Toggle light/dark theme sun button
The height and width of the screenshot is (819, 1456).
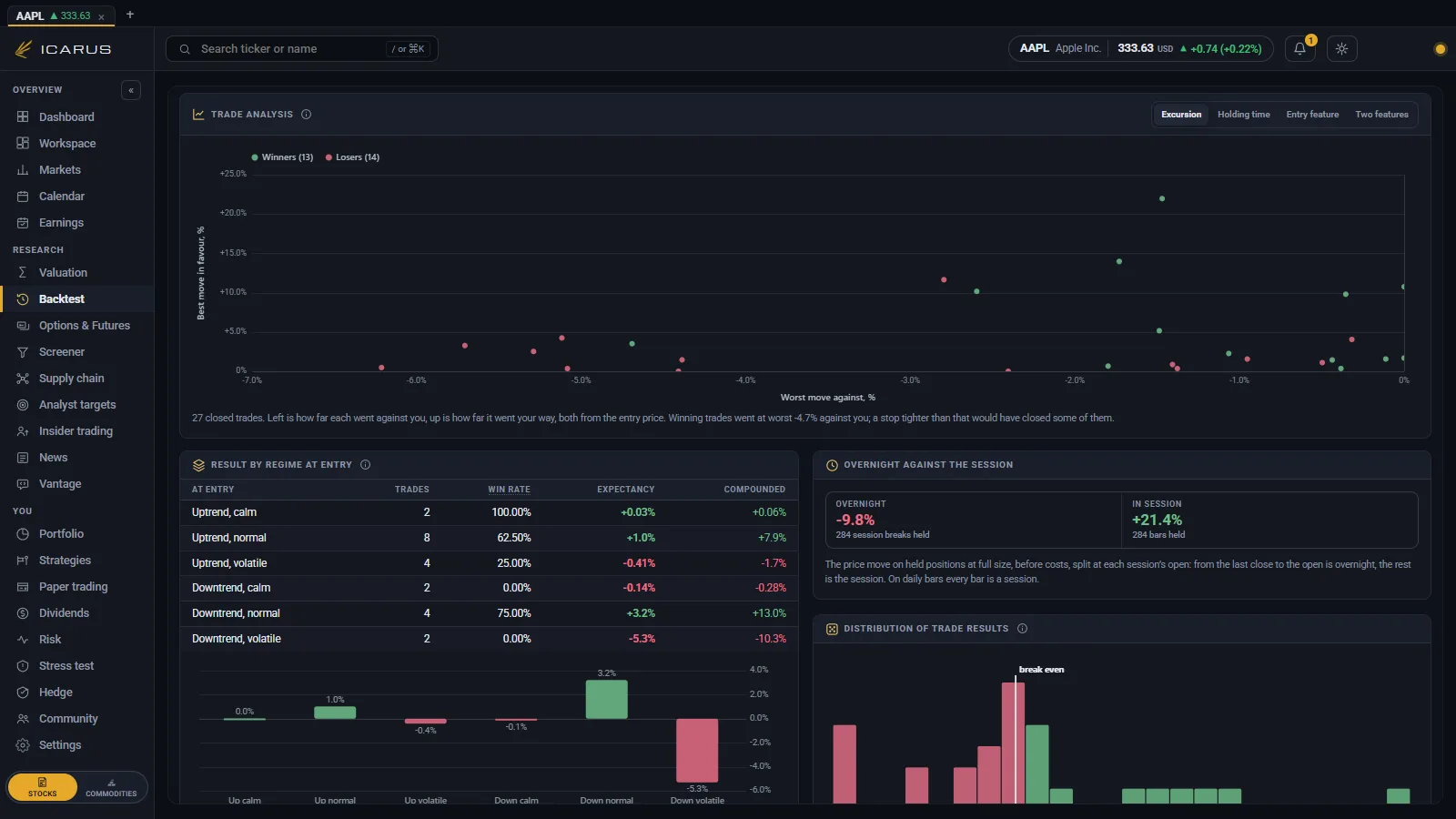coord(1342,49)
